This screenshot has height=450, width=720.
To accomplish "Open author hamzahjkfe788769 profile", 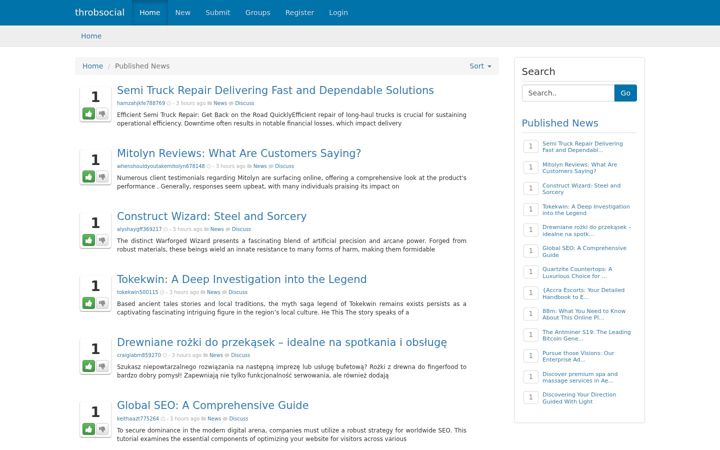I will pos(141,103).
